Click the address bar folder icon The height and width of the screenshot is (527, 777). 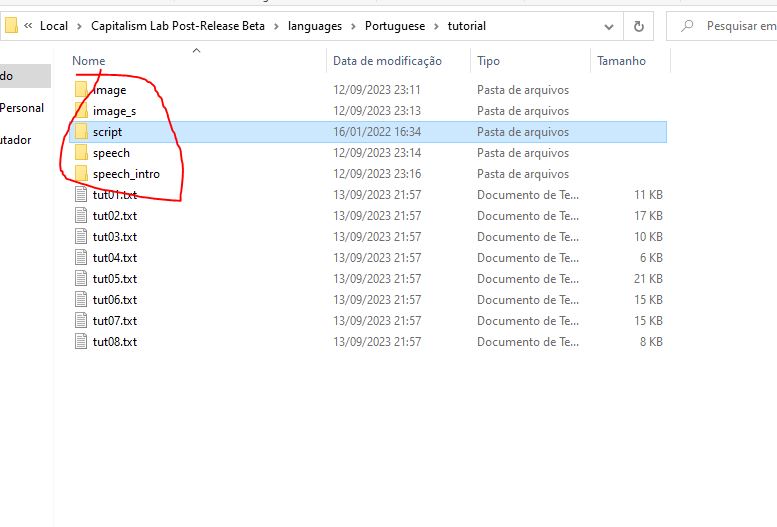point(11,25)
